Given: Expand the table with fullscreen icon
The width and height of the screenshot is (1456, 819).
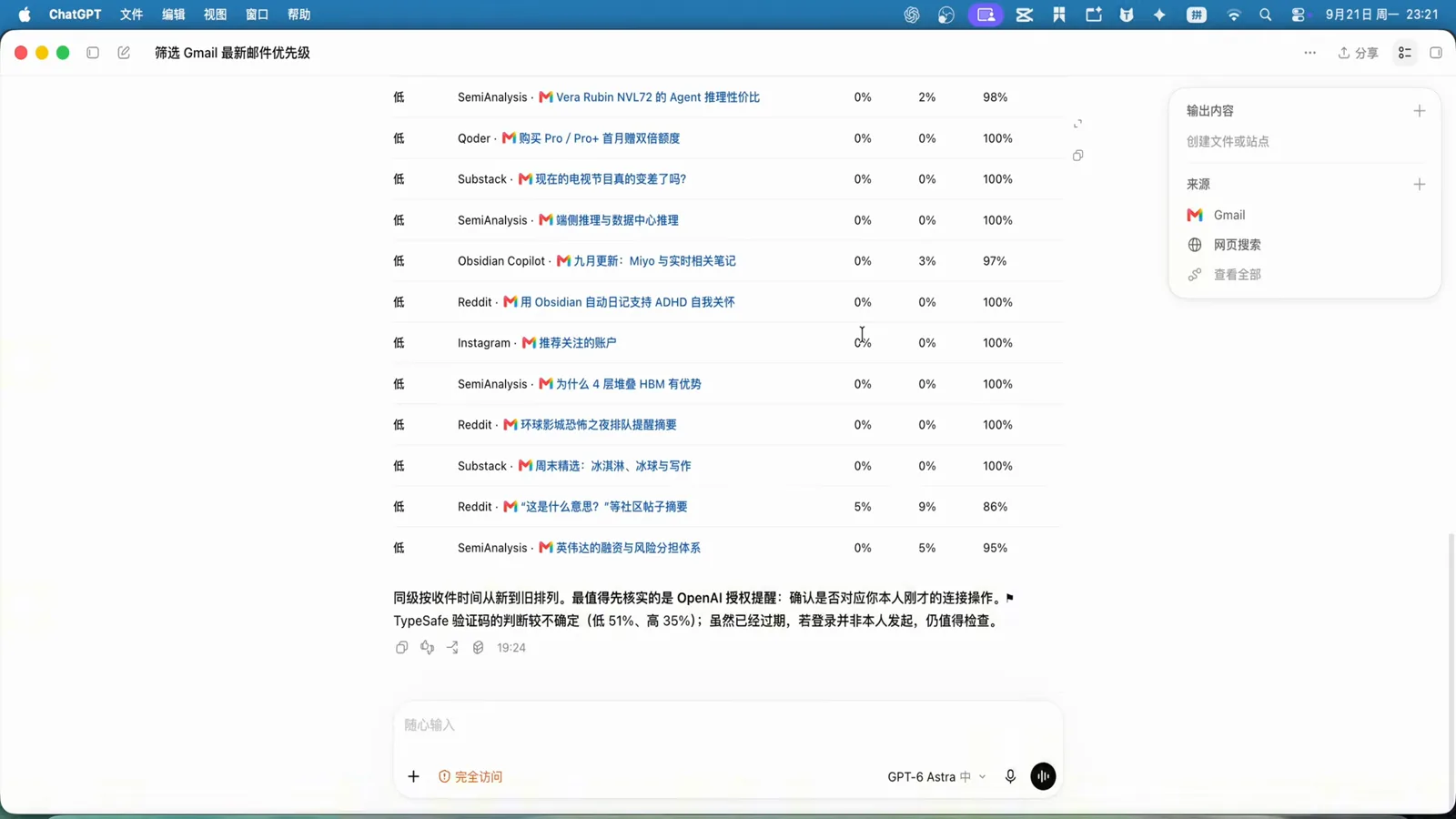Looking at the screenshot, I should click(1077, 124).
